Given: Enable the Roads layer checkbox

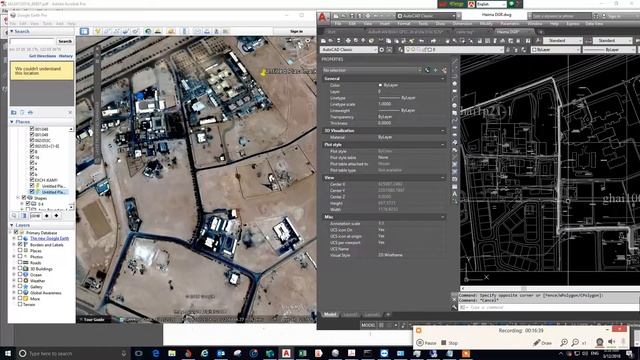Looking at the screenshot, I should [20, 262].
